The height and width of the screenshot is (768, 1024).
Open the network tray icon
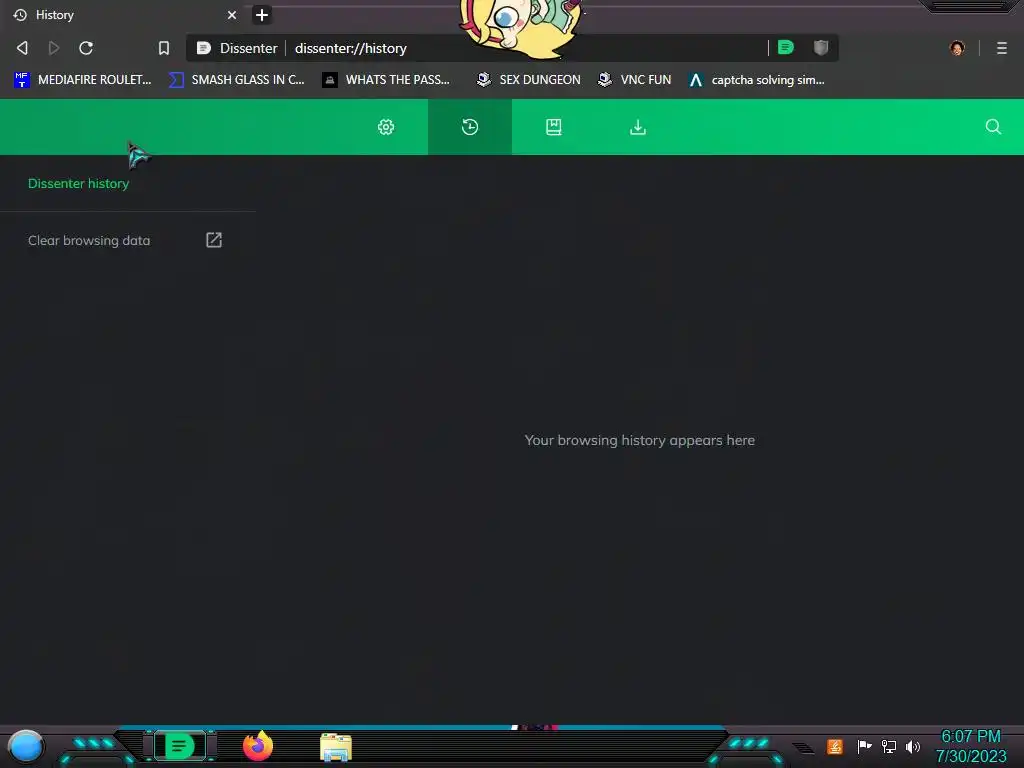coord(889,746)
